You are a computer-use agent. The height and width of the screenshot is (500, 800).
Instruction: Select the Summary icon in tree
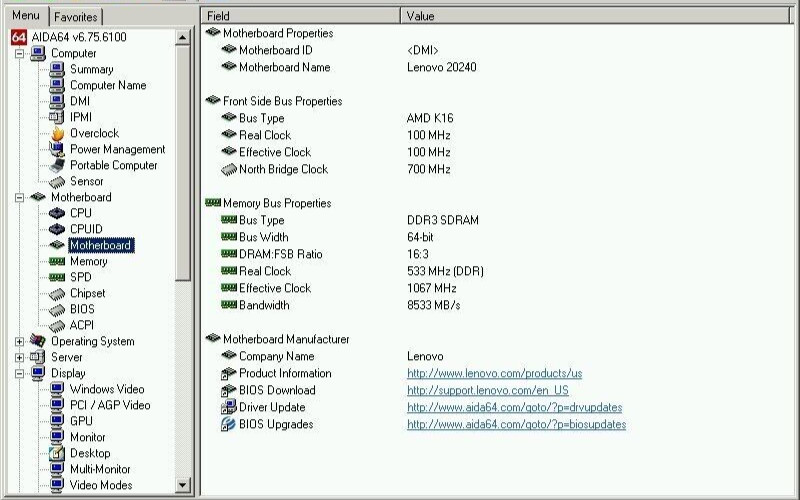point(57,69)
